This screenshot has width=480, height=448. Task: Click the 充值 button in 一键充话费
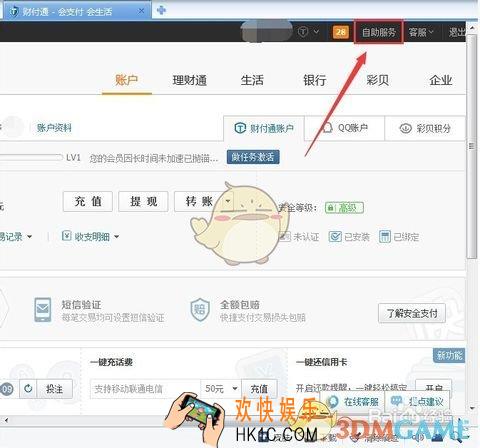tap(259, 389)
